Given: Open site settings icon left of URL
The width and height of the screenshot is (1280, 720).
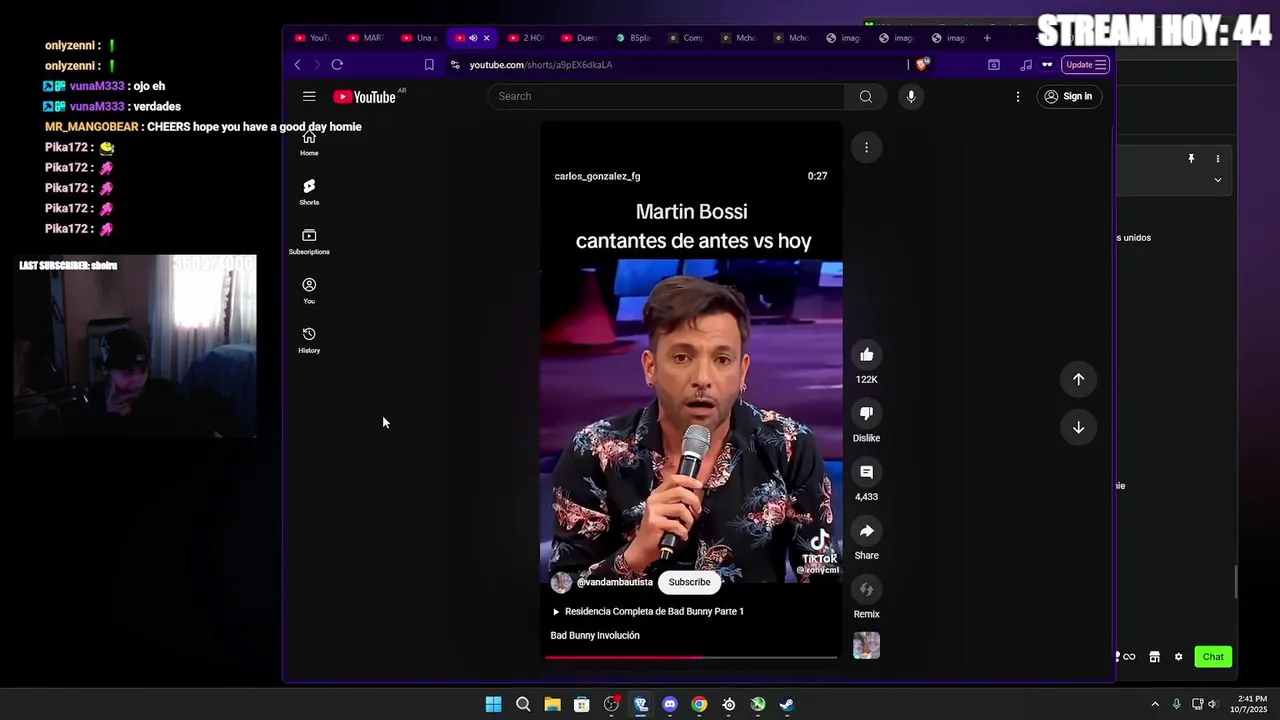Looking at the screenshot, I should (x=455, y=65).
